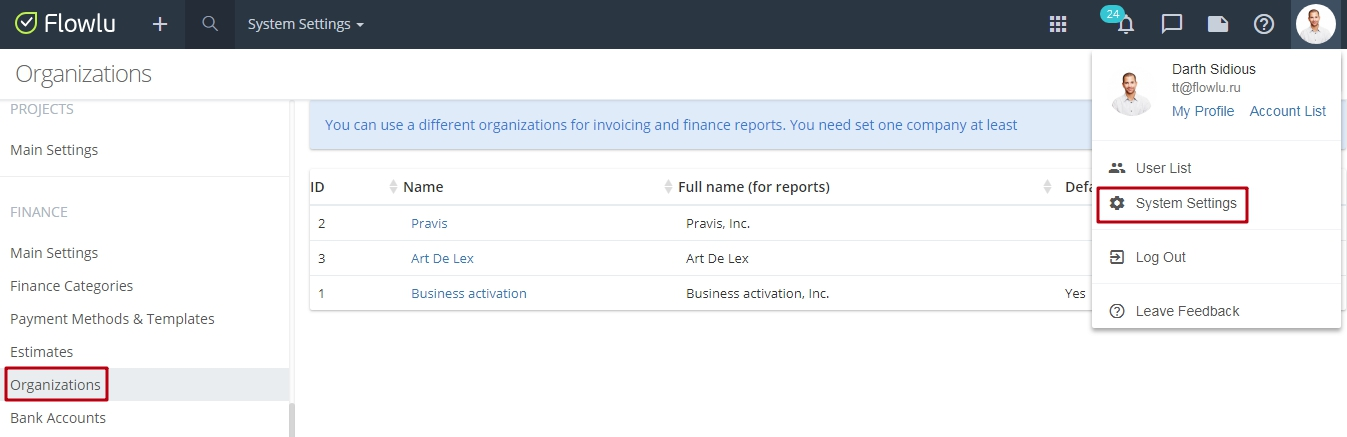Open Main Settings under Finance
Screen dimensions: 1347x437
pos(54,253)
